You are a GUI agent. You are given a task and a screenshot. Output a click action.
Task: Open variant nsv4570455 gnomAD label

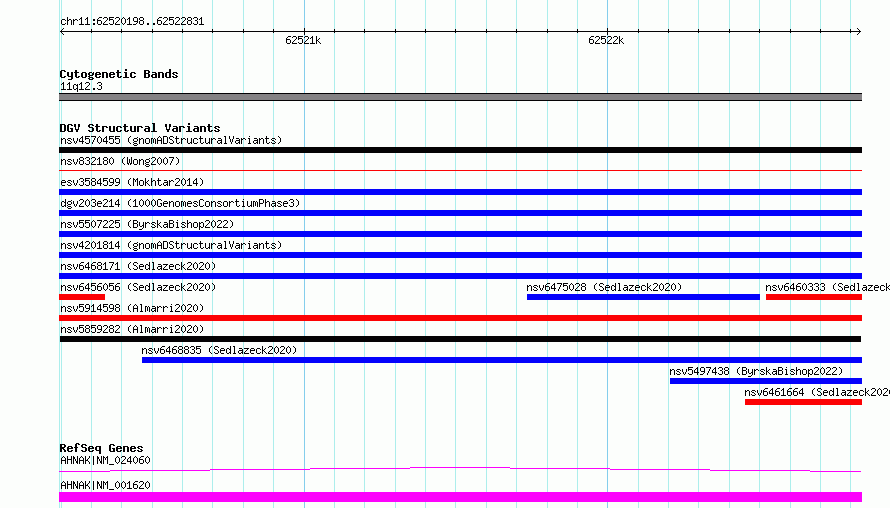[171, 140]
